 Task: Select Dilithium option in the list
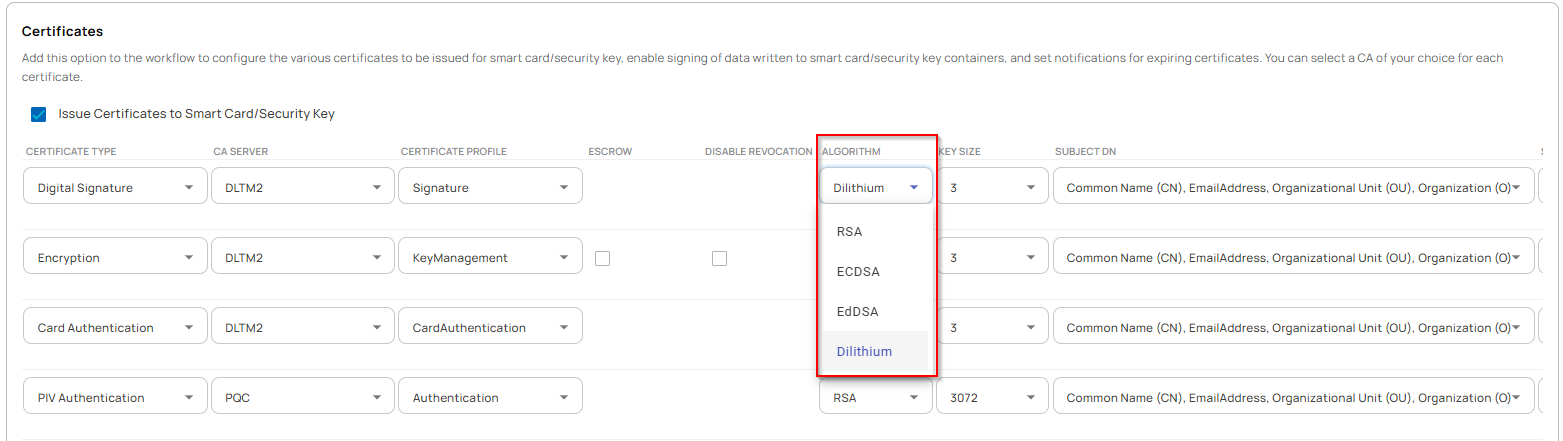[864, 351]
